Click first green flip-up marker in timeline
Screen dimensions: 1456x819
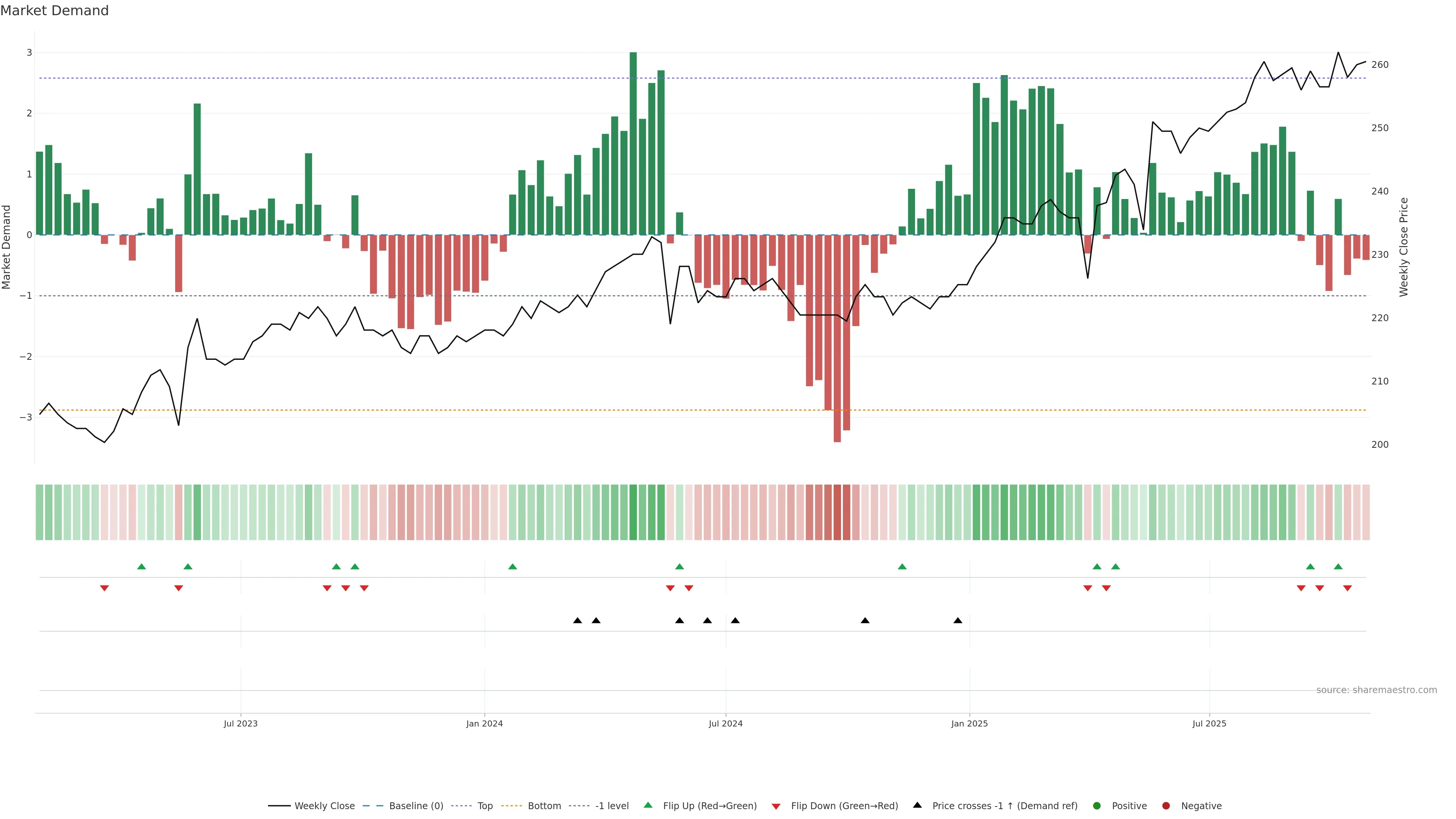142,567
